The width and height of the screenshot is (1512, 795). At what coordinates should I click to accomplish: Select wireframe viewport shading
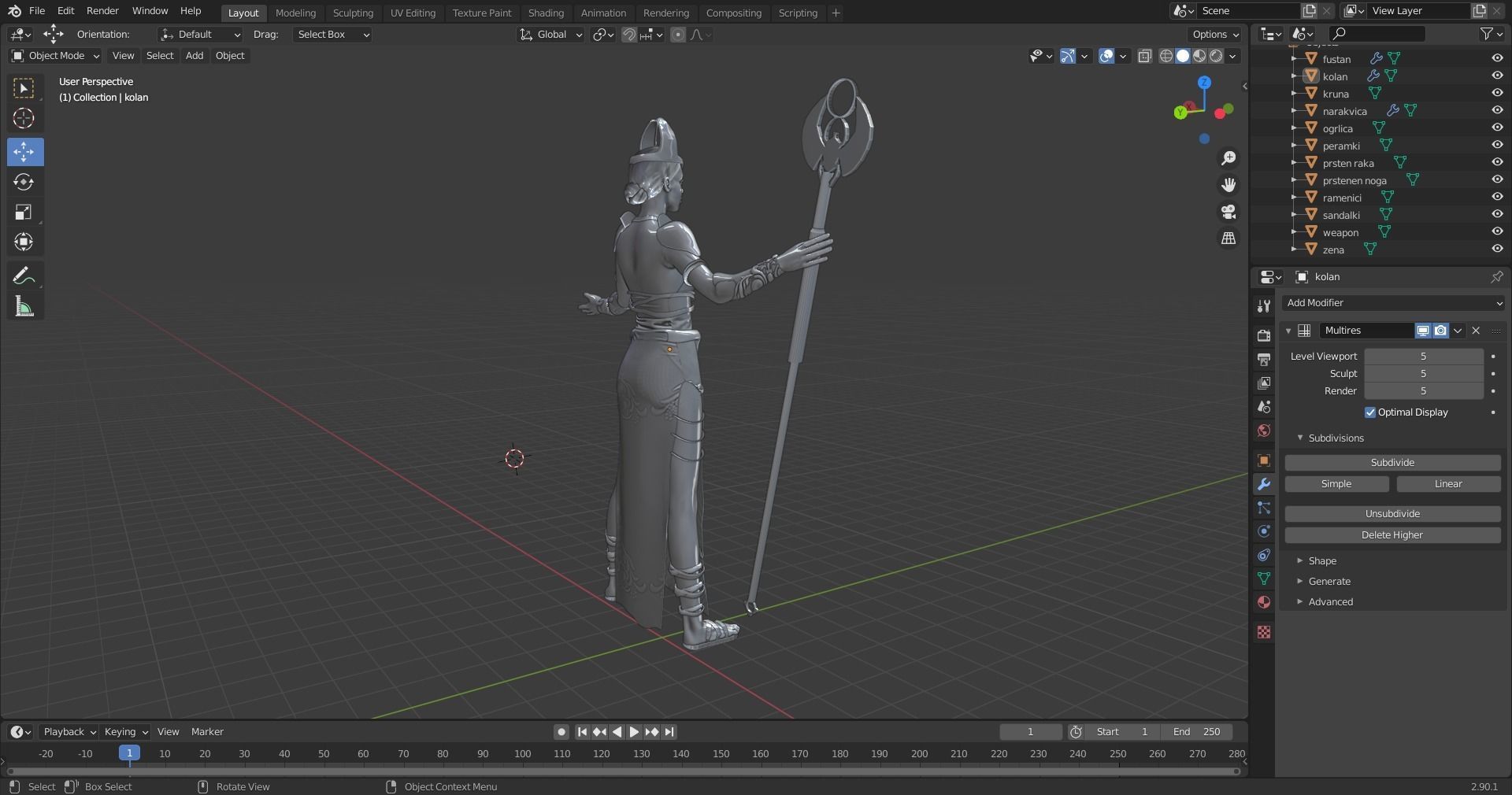coord(1166,56)
